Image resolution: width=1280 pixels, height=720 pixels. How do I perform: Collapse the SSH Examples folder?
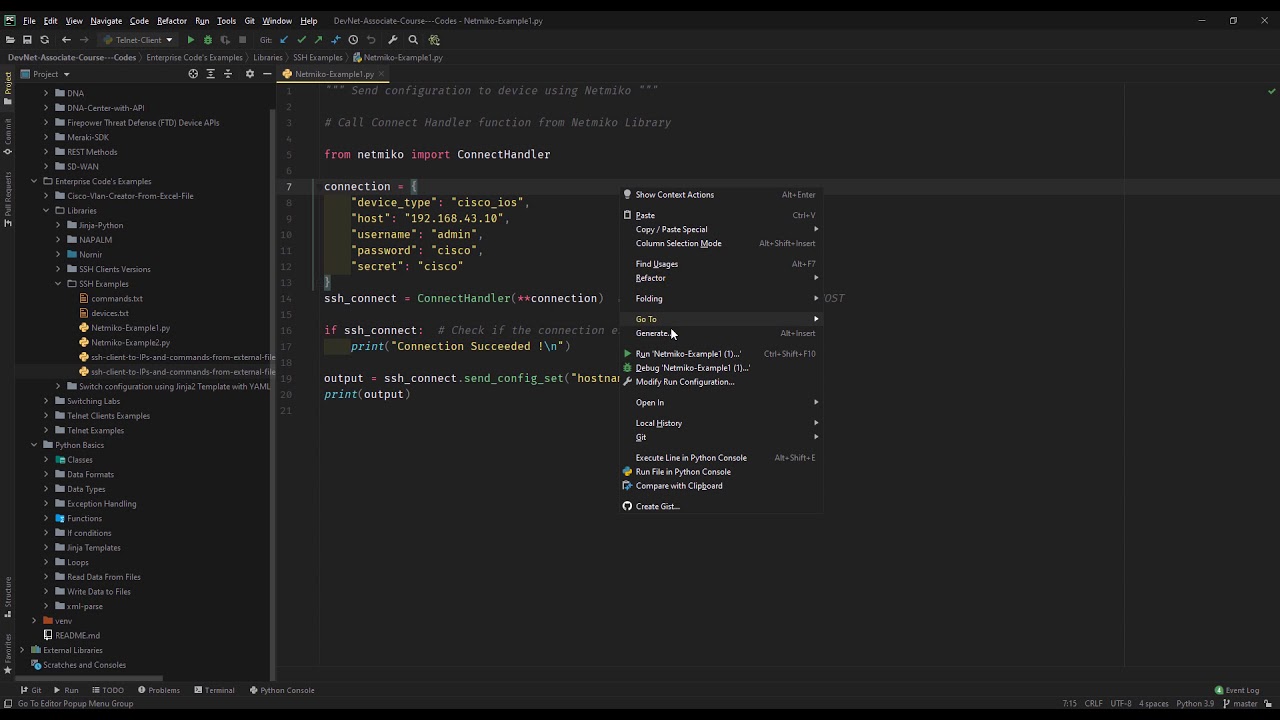click(58, 284)
